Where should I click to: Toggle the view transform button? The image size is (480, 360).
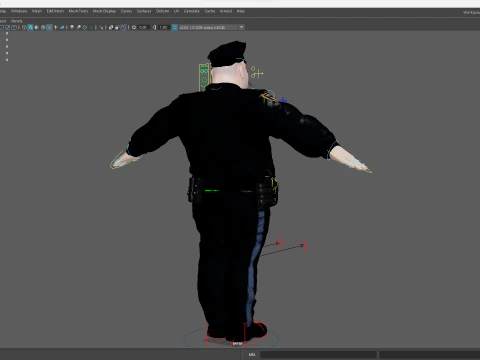pyautogui.click(x=174, y=27)
